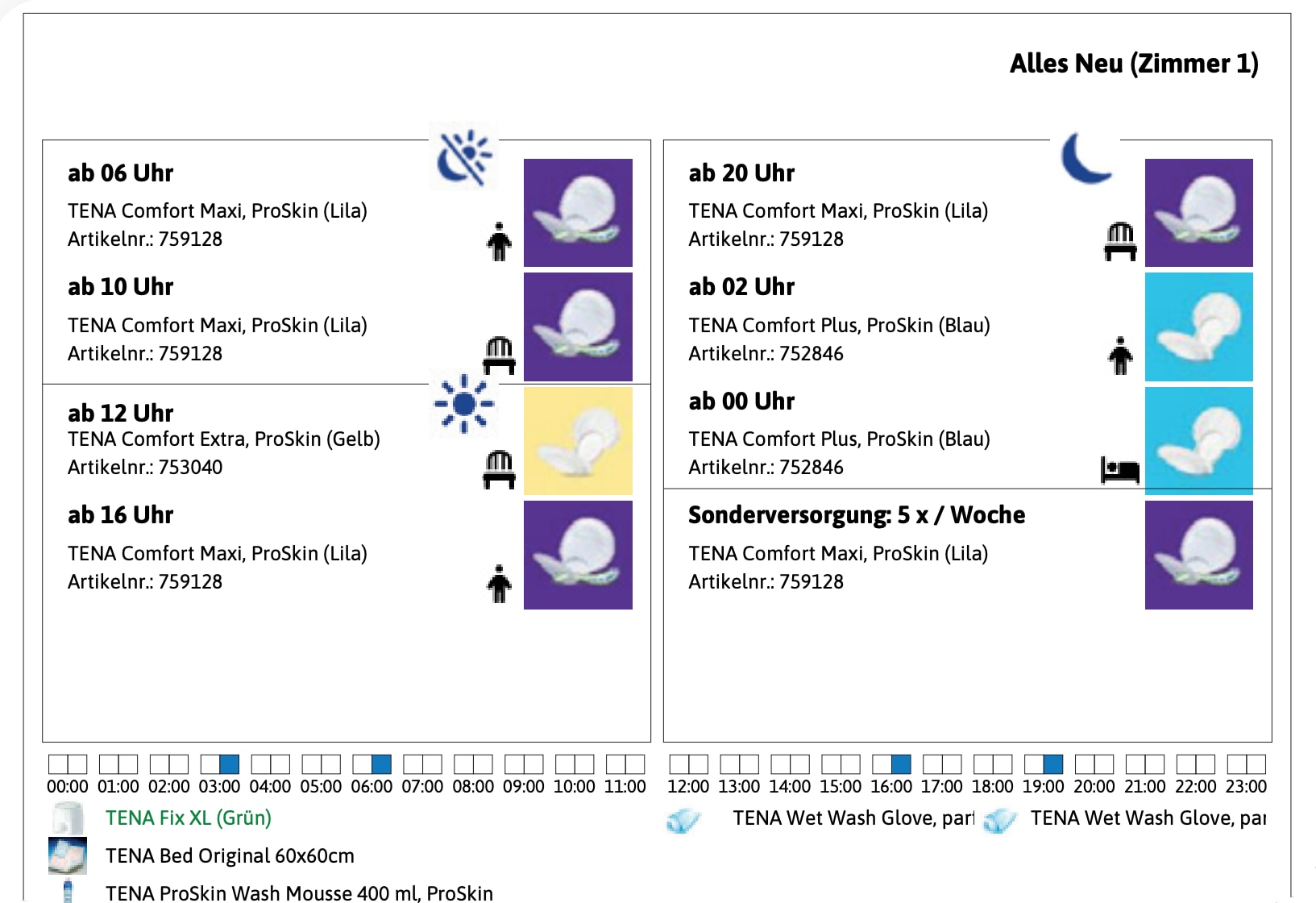
Task: Toggle the filled 03:00 timeline box
Action: [x=230, y=764]
